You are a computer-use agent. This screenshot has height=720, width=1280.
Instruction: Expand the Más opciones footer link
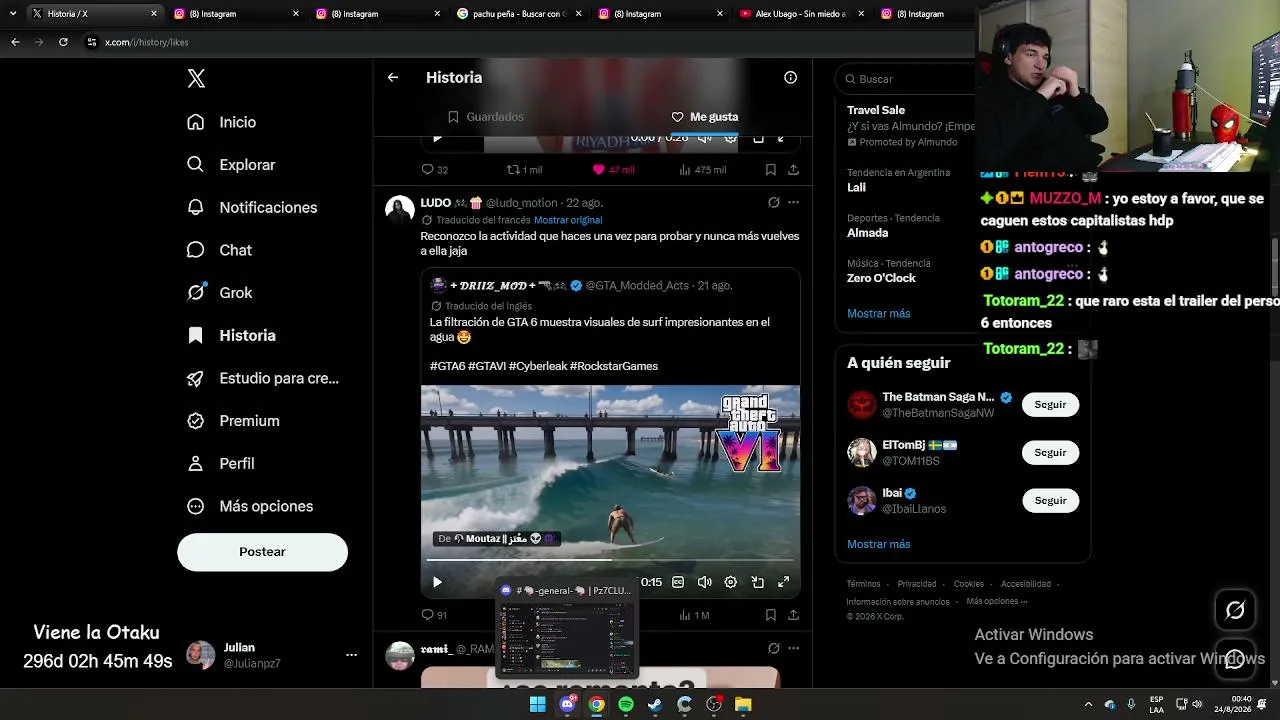point(997,602)
